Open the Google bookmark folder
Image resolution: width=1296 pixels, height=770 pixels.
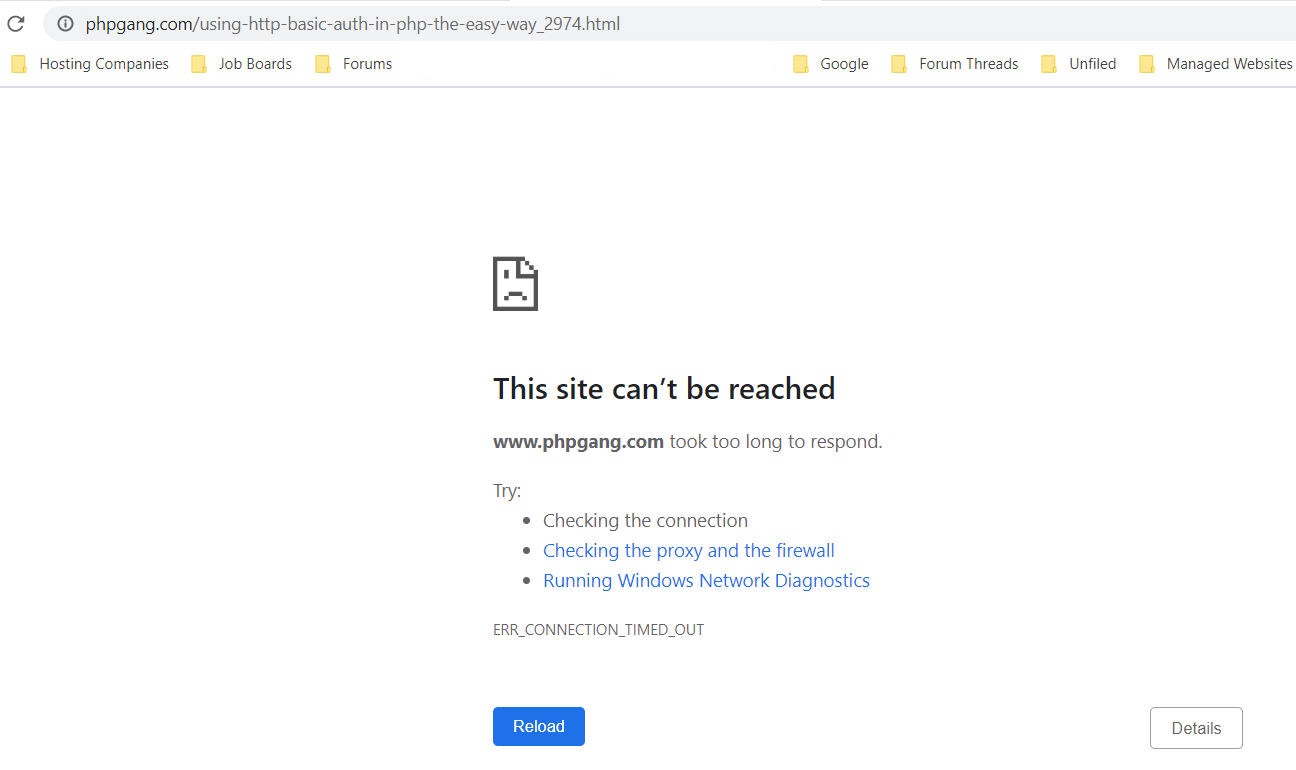click(x=831, y=64)
